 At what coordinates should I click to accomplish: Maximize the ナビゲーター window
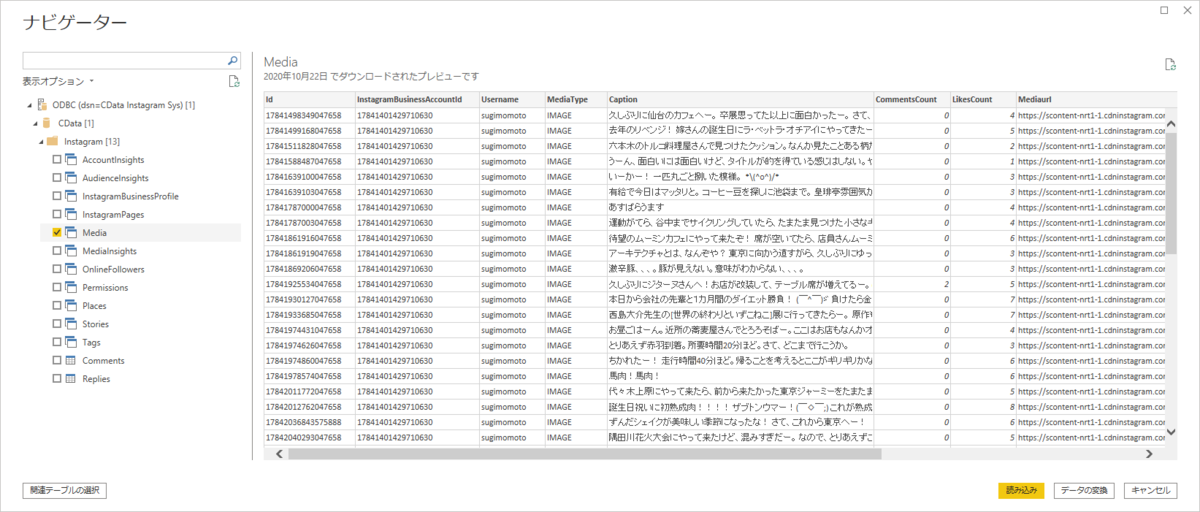pos(1165,10)
